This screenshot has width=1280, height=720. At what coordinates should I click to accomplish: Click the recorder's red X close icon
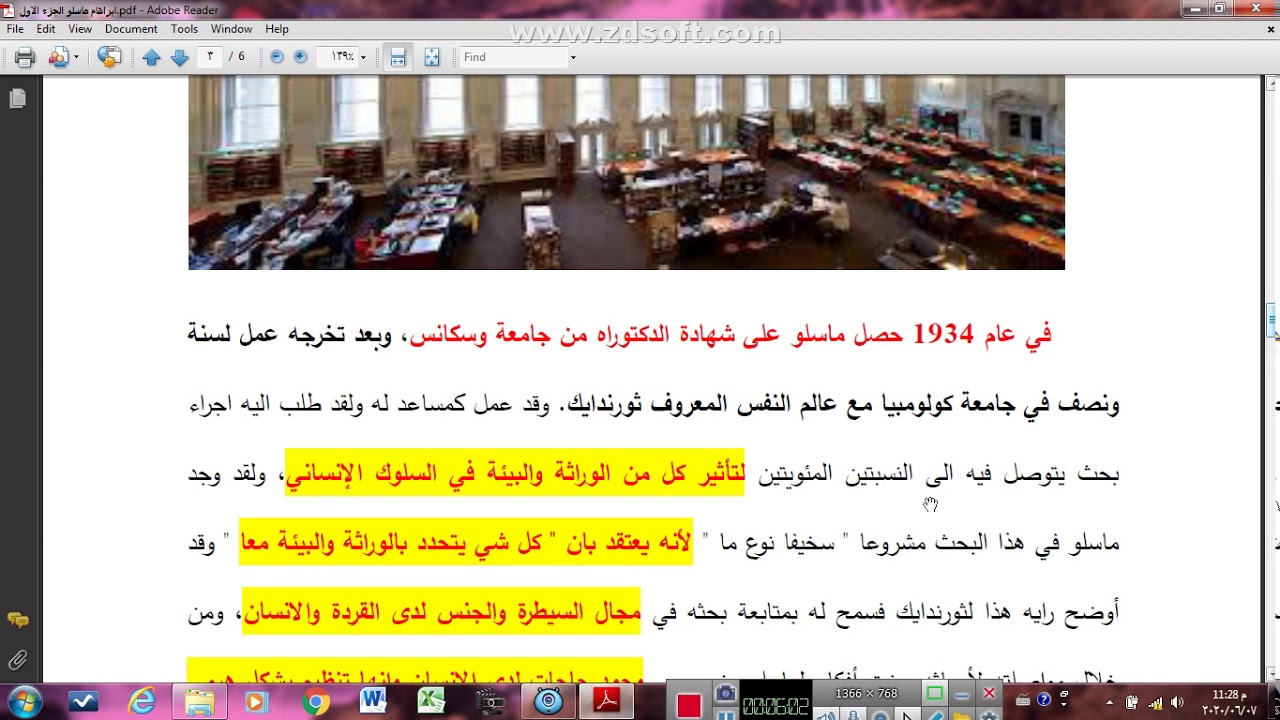pos(989,693)
